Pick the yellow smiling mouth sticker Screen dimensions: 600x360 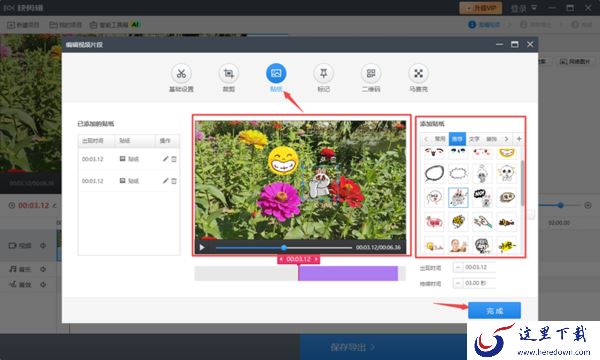[507, 153]
